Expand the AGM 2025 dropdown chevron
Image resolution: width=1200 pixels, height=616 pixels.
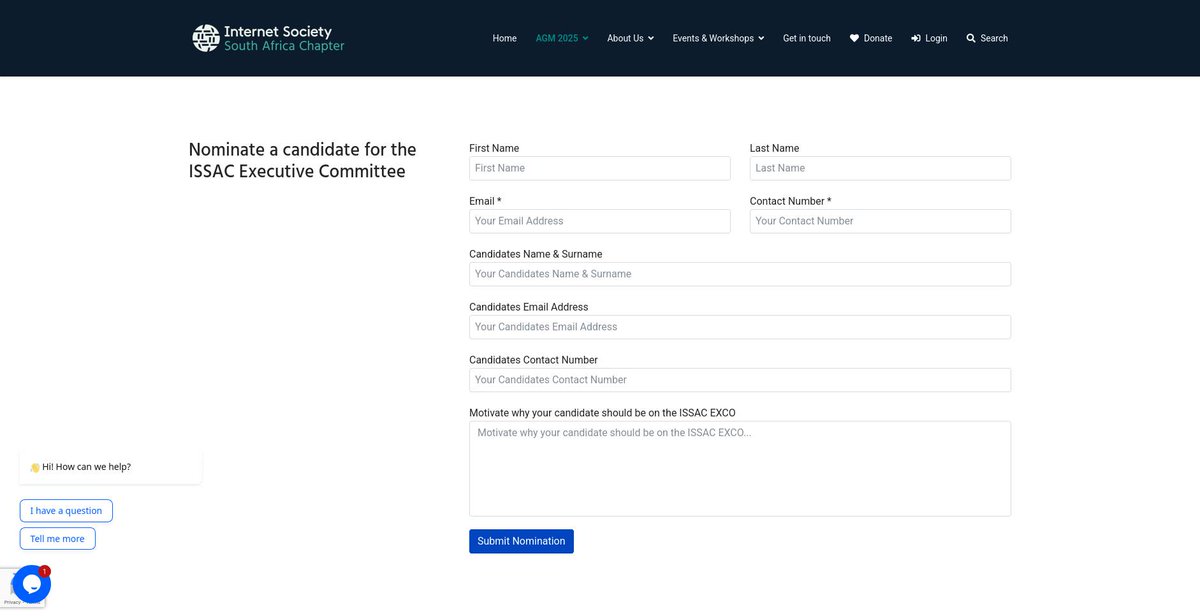point(585,38)
